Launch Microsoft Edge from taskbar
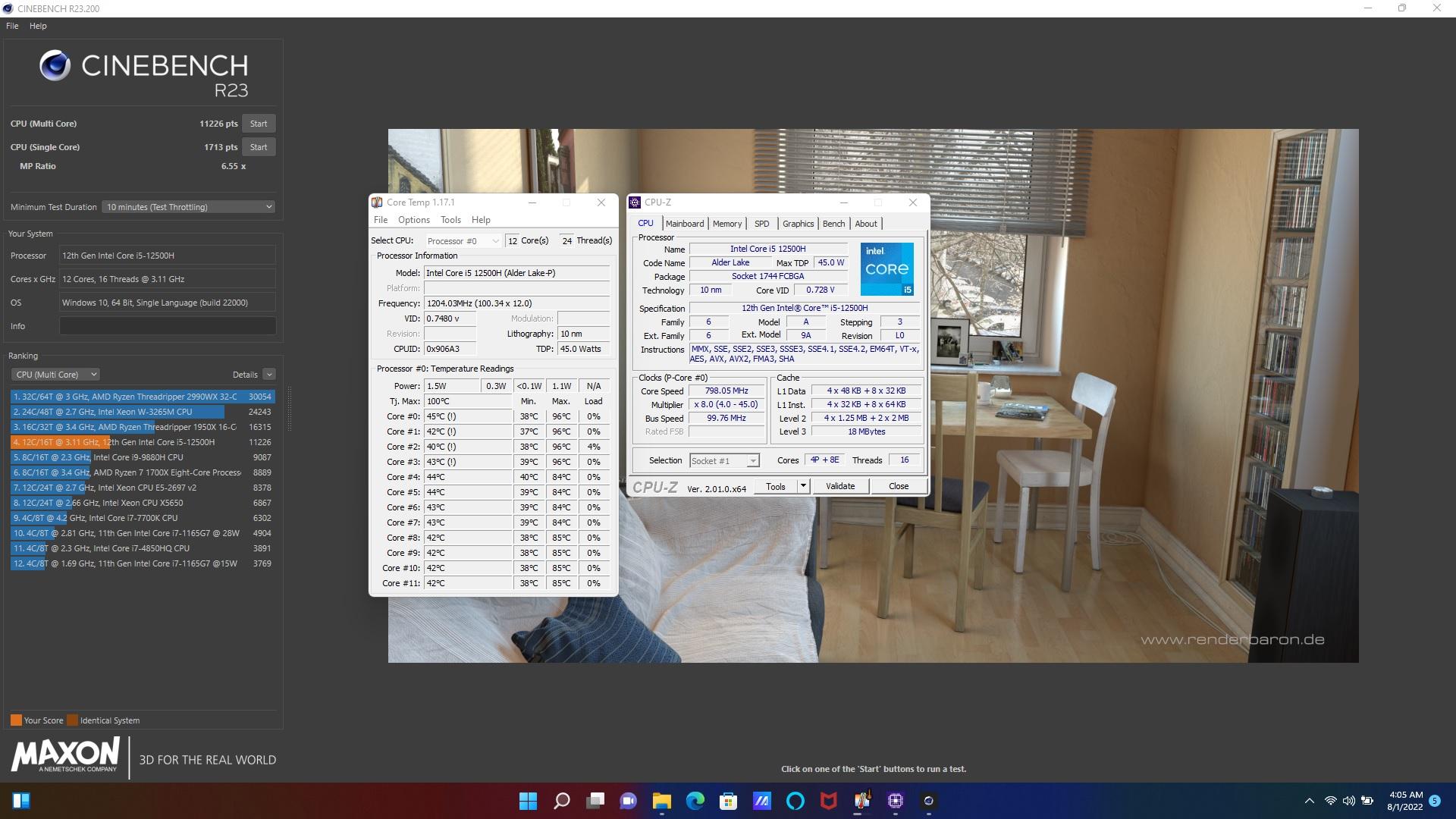This screenshot has height=819, width=1456. pos(695,801)
